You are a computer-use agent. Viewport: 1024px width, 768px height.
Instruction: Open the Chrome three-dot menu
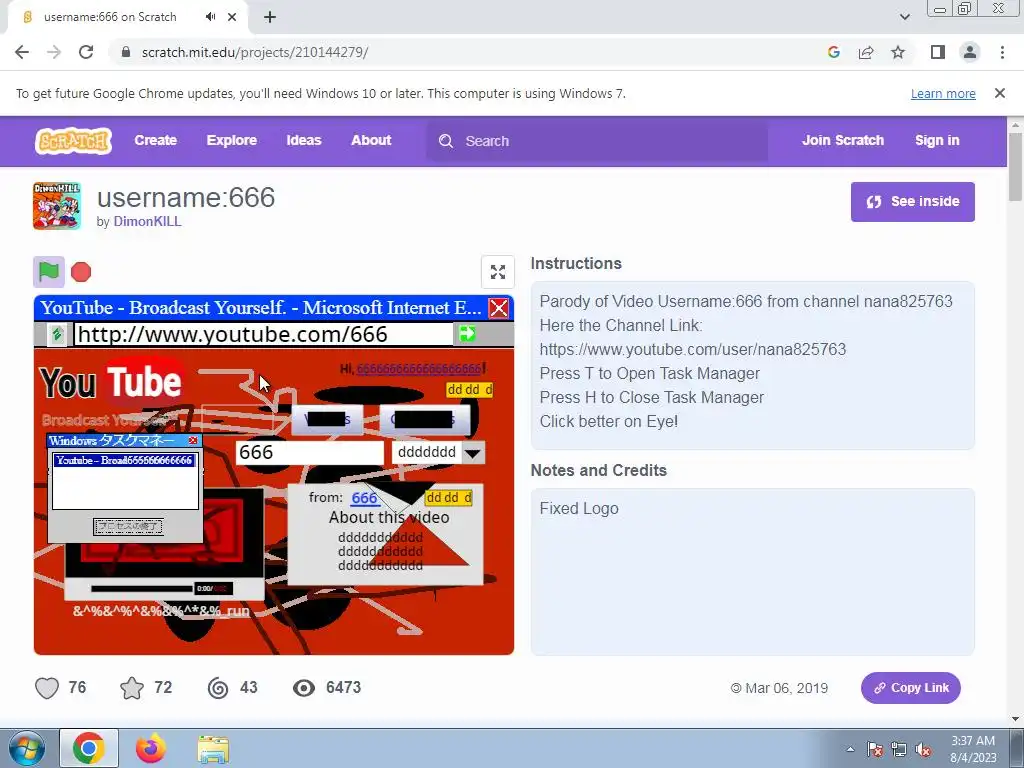coord(1002,52)
